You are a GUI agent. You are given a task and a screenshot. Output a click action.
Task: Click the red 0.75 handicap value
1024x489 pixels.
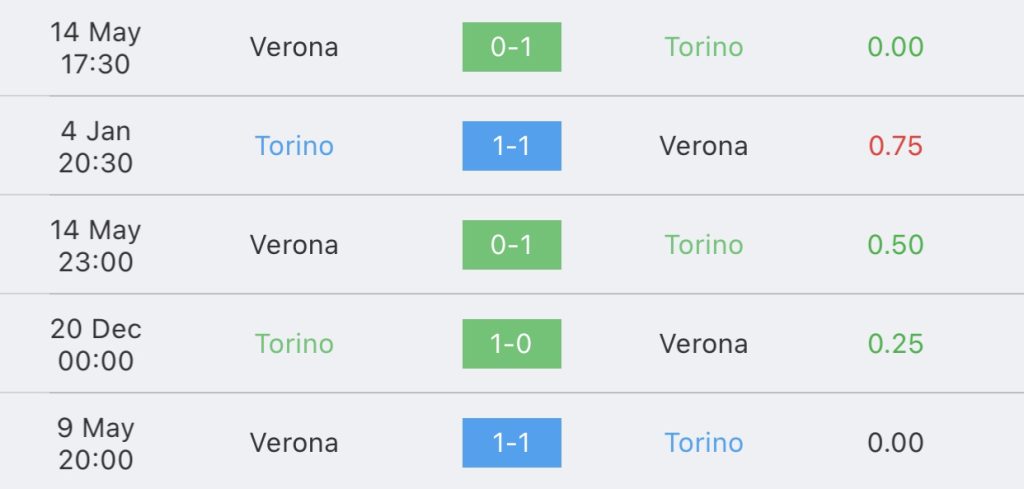point(895,146)
